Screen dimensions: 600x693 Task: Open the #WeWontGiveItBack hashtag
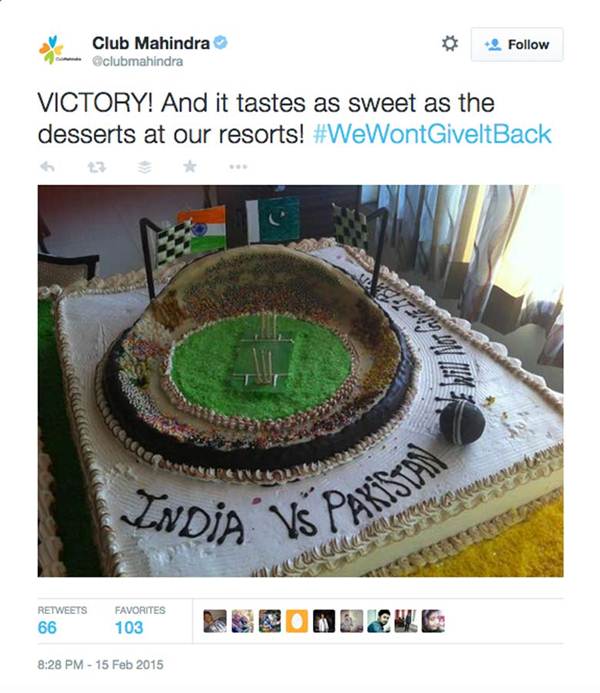coord(432,134)
